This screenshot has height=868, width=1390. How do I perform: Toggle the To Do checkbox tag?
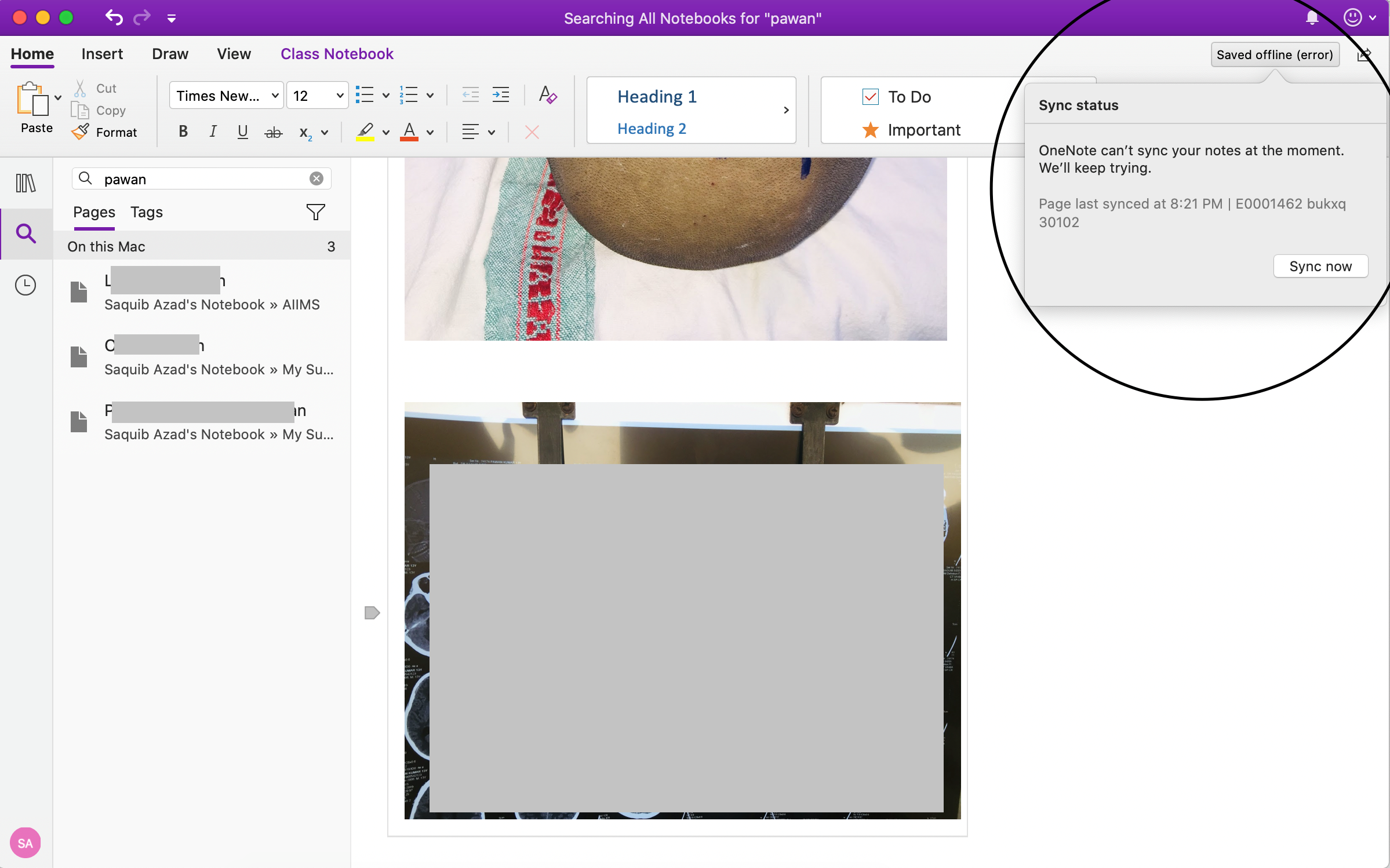click(x=869, y=97)
